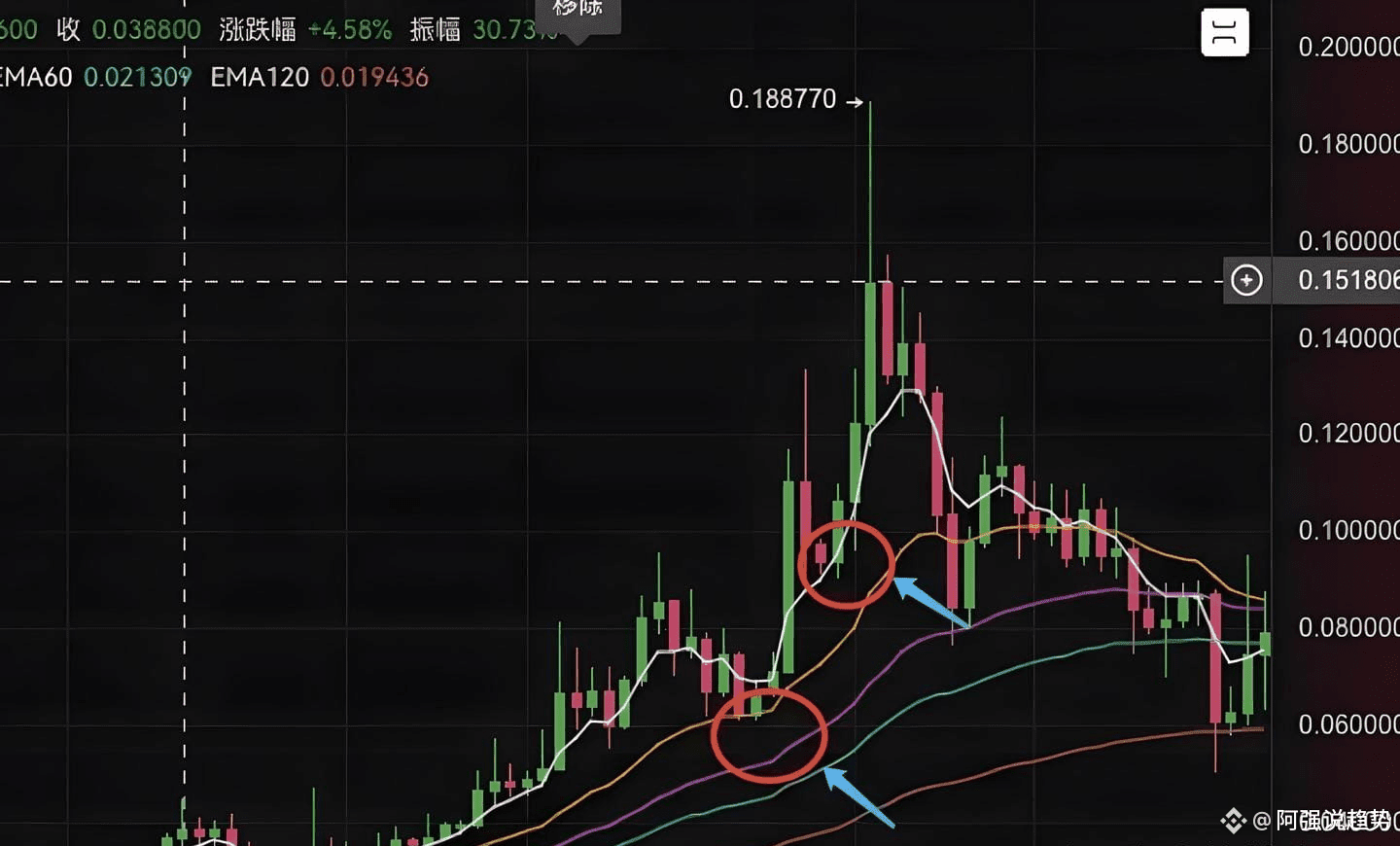Click the 0.200000 price axis label
The image size is (1400, 846).
click(x=1348, y=47)
